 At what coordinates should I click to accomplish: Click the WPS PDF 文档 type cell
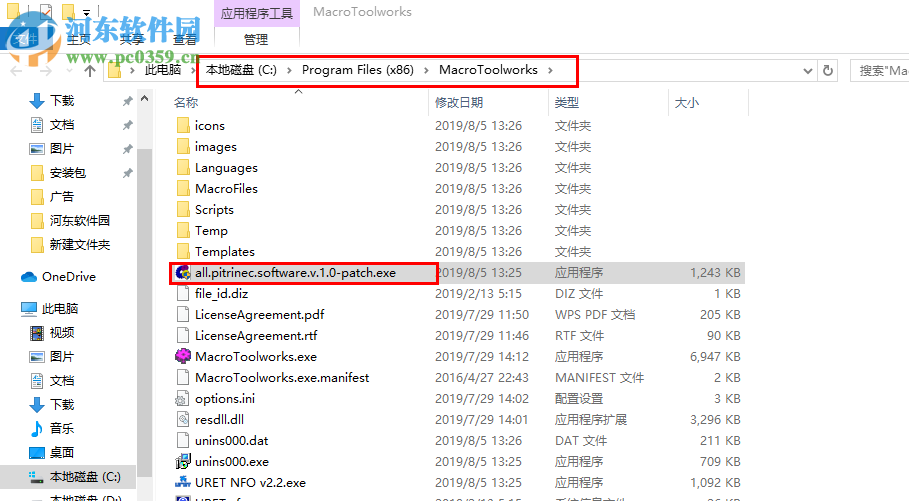[595, 315]
